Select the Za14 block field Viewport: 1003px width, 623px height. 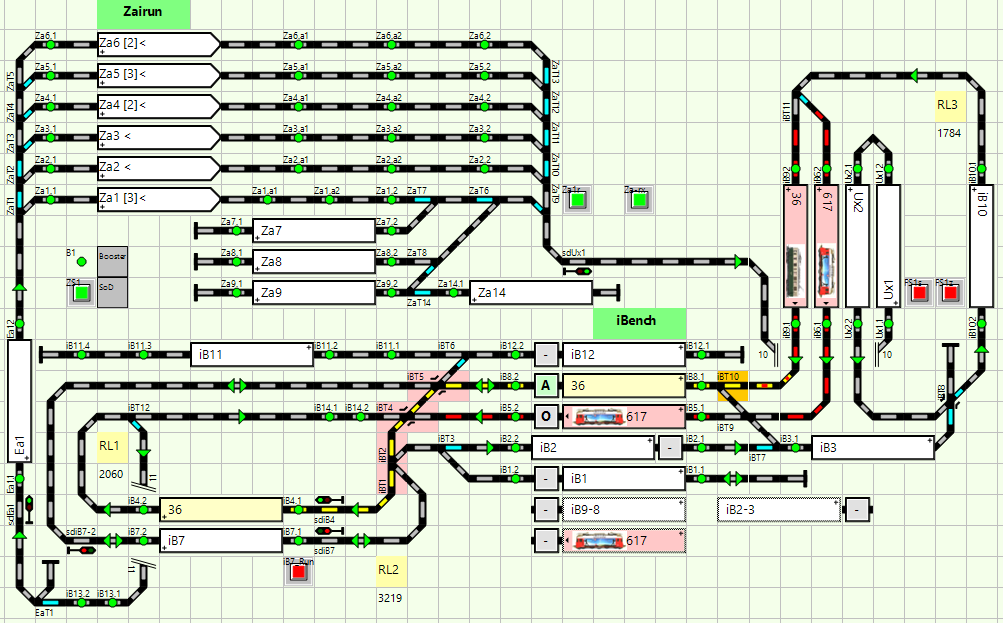pos(530,293)
